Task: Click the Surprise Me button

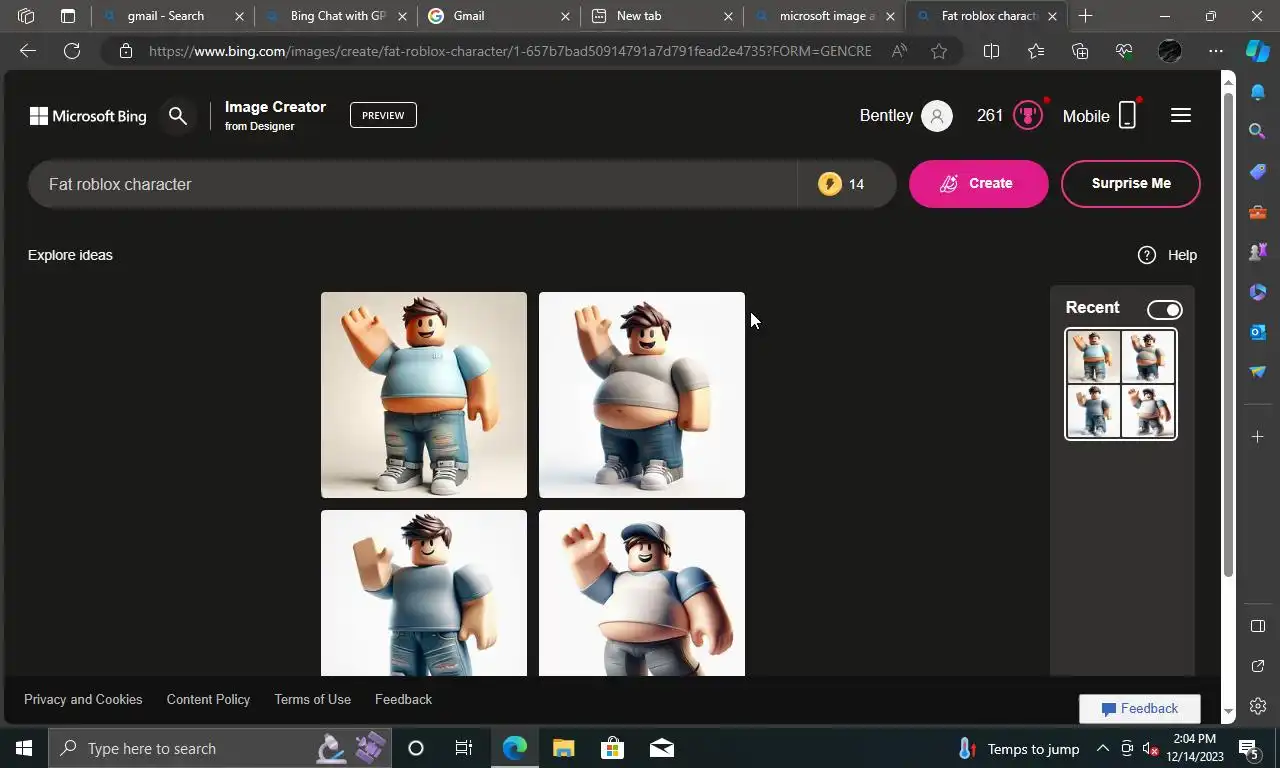Action: tap(1131, 184)
